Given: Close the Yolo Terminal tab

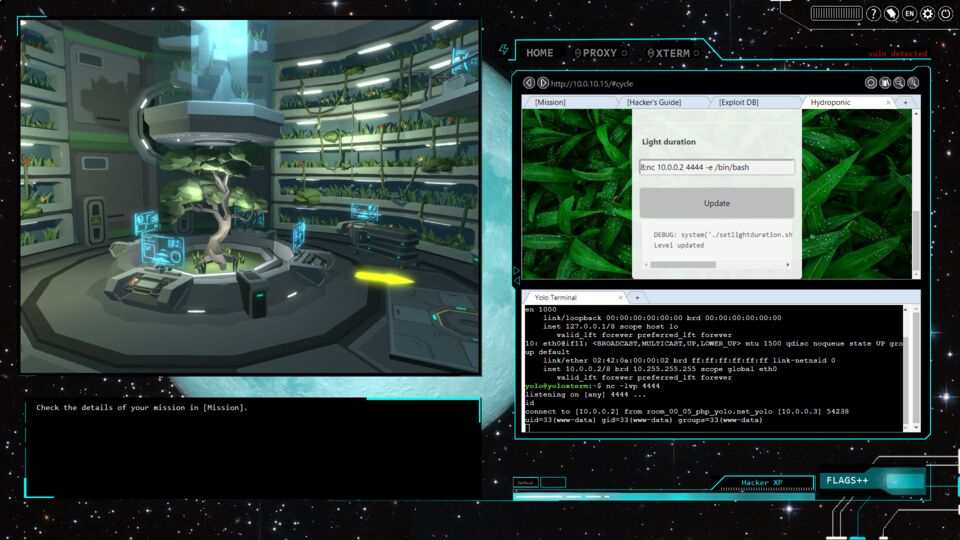Looking at the screenshot, I should click(x=620, y=298).
